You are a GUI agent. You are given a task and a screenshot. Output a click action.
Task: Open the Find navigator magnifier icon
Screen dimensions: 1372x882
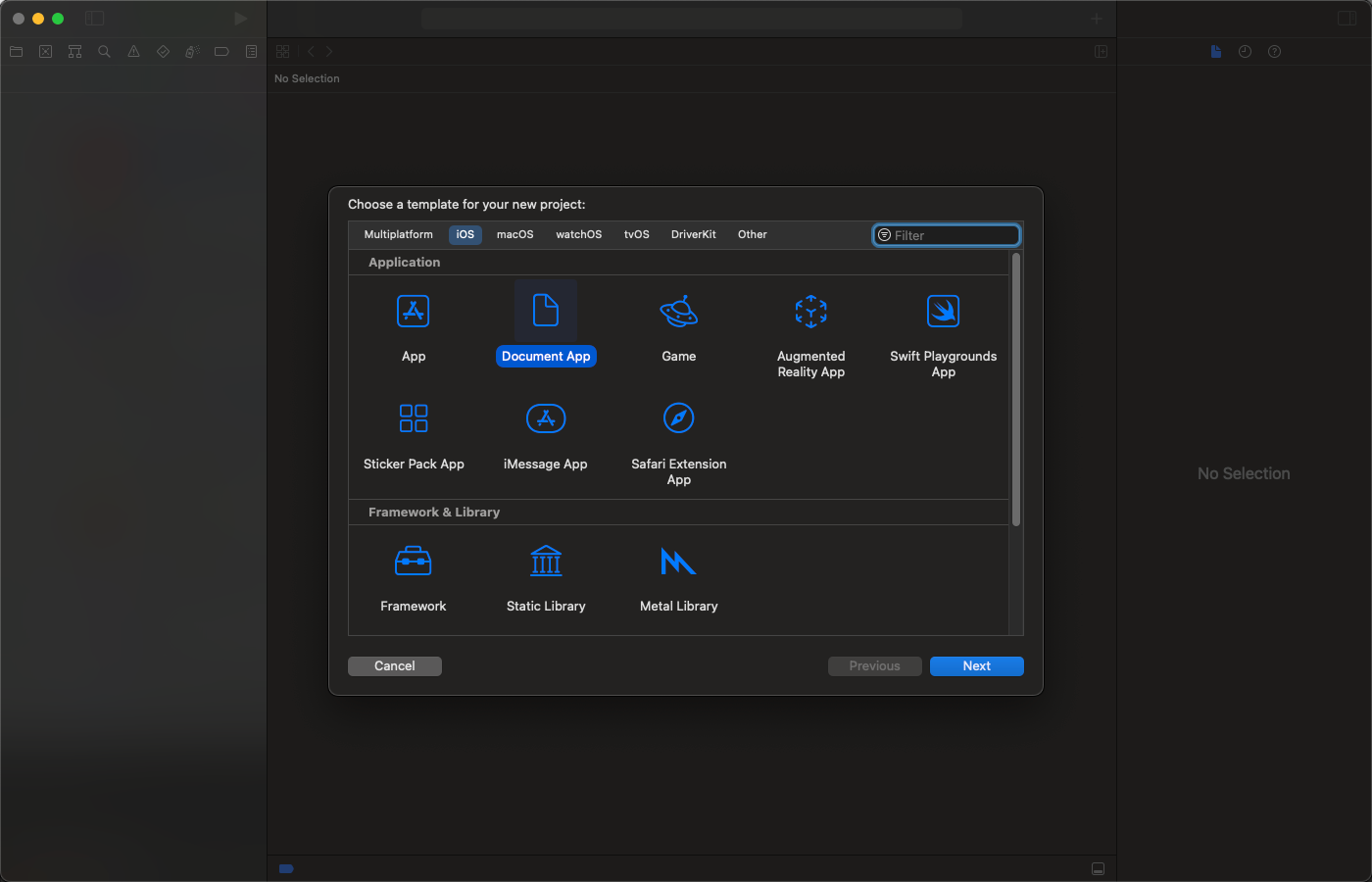104,51
